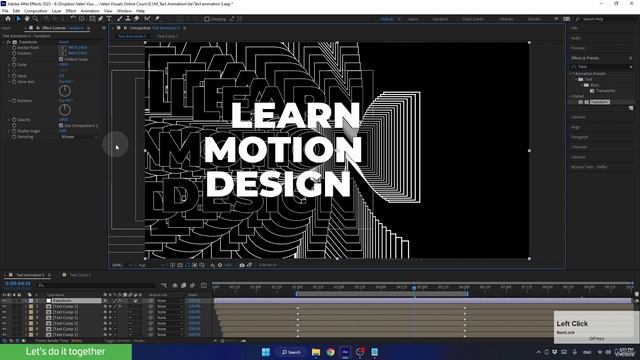Click the Skew Axis angle dial
Image resolution: width=640 pixels, height=360 pixels.
click(65, 91)
